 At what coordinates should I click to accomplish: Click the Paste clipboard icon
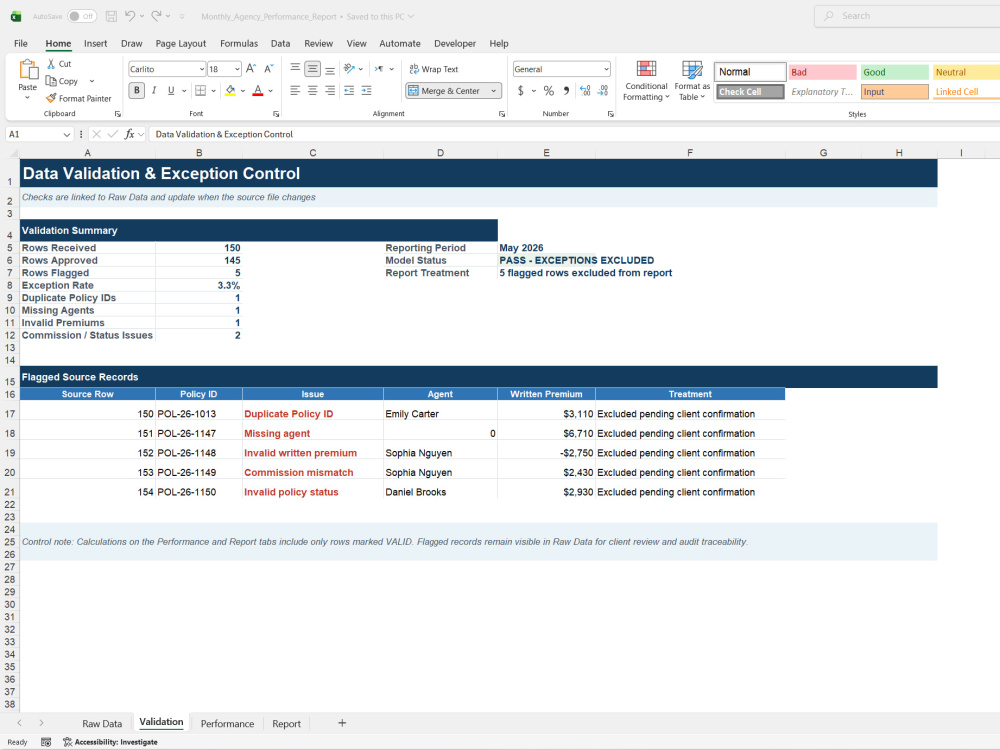click(x=27, y=69)
